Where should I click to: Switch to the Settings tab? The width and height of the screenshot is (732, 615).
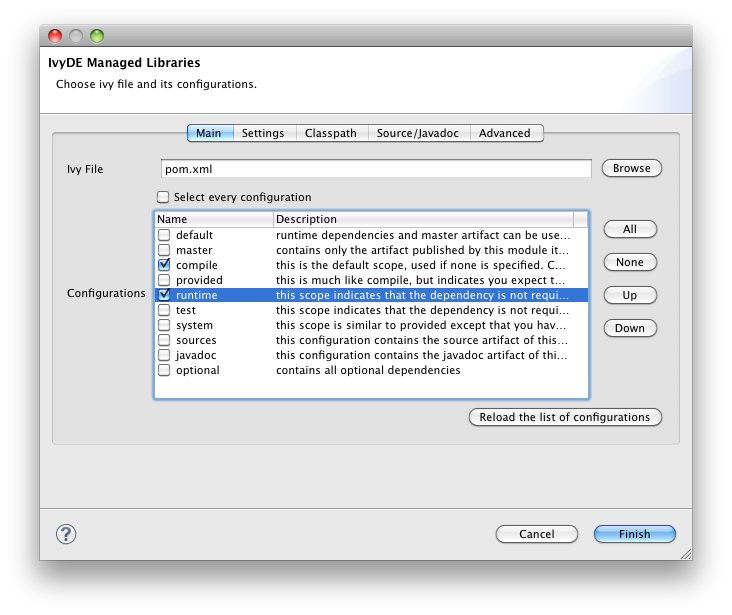click(263, 133)
